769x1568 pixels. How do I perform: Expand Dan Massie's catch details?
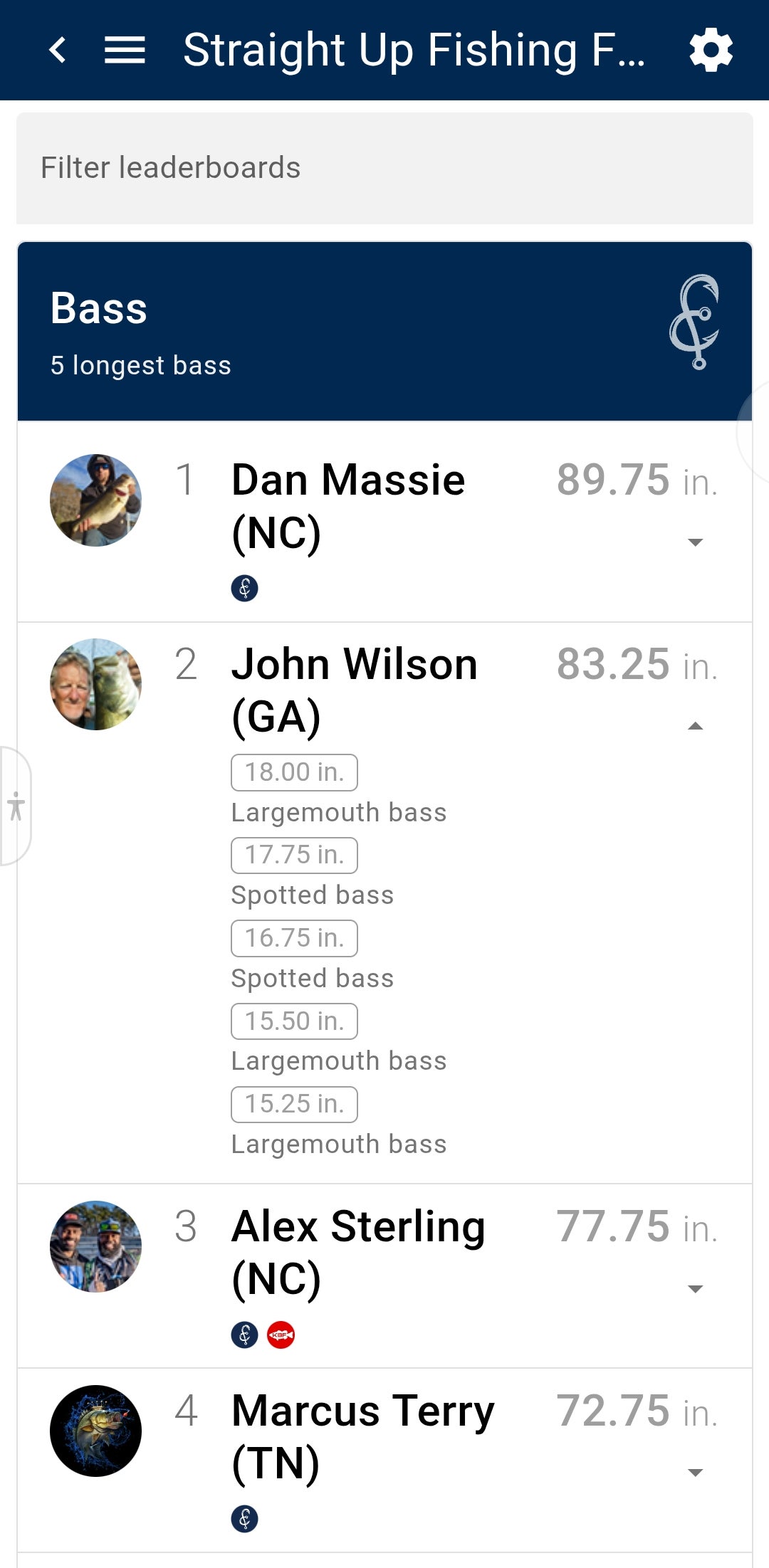pyautogui.click(x=695, y=542)
